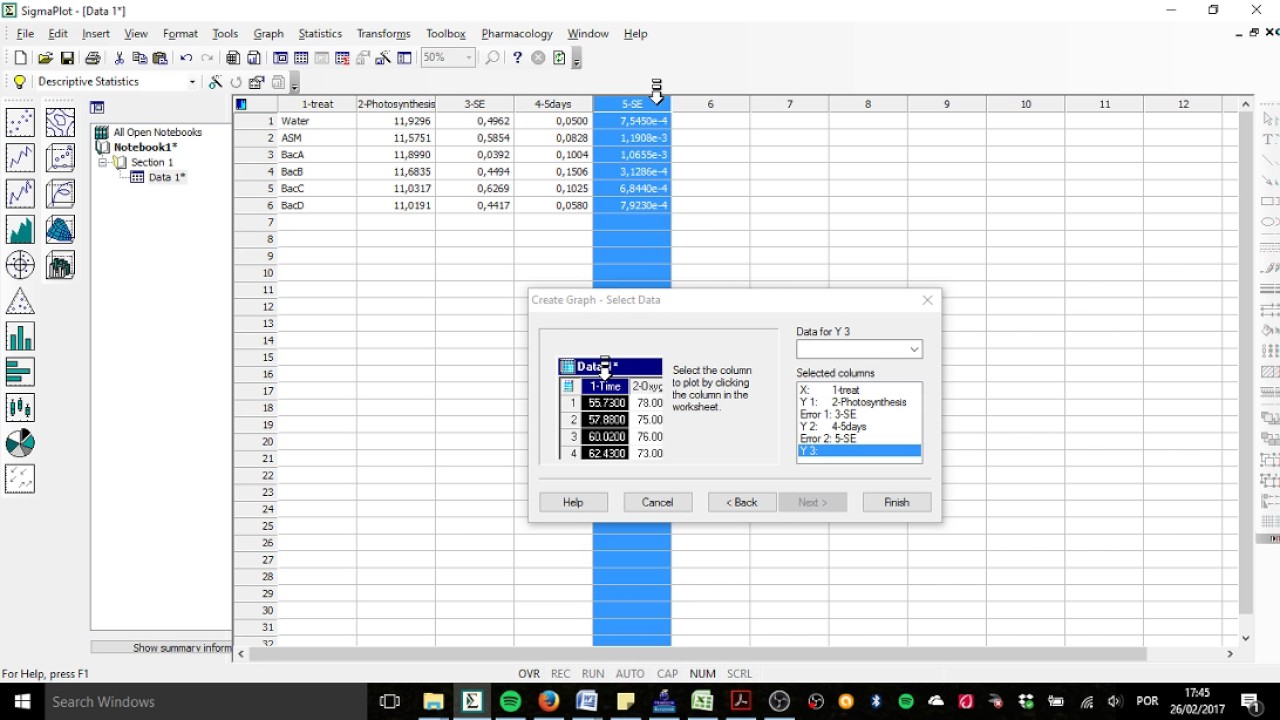Select the Line Plot graph type
Screen dimensions: 1280x720
(x=20, y=158)
